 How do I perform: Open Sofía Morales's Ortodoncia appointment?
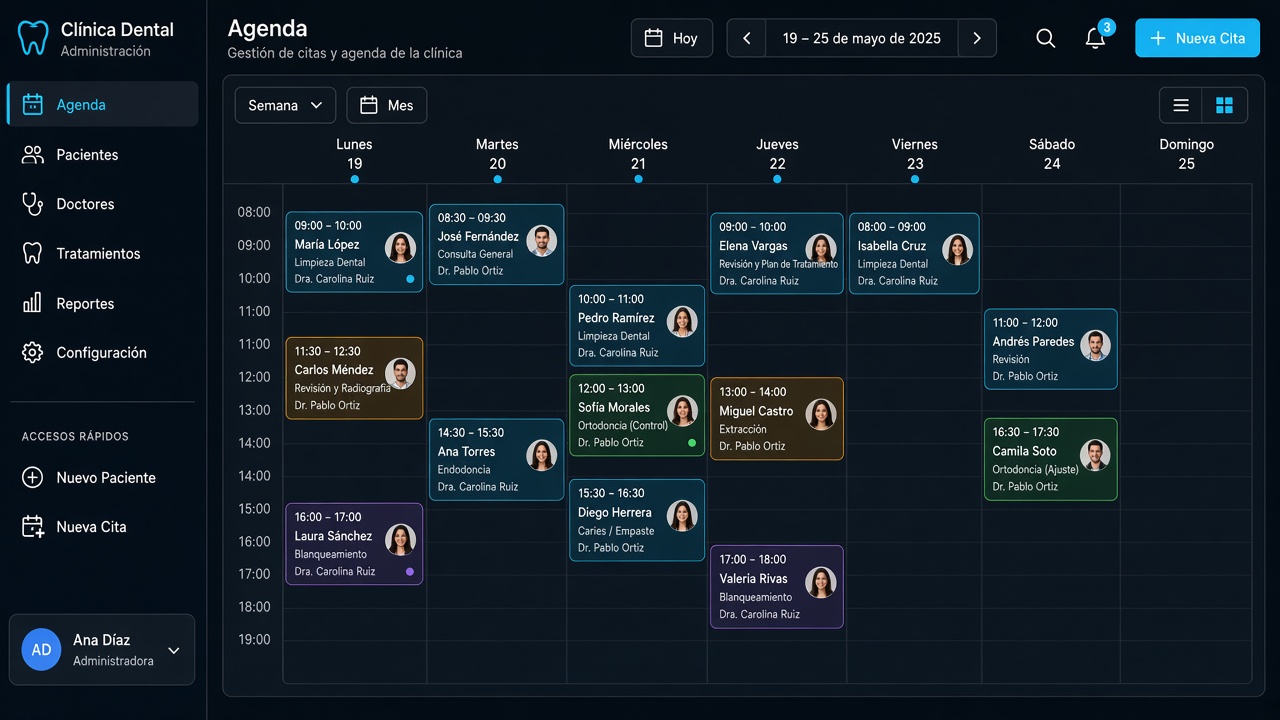pyautogui.click(x=637, y=415)
